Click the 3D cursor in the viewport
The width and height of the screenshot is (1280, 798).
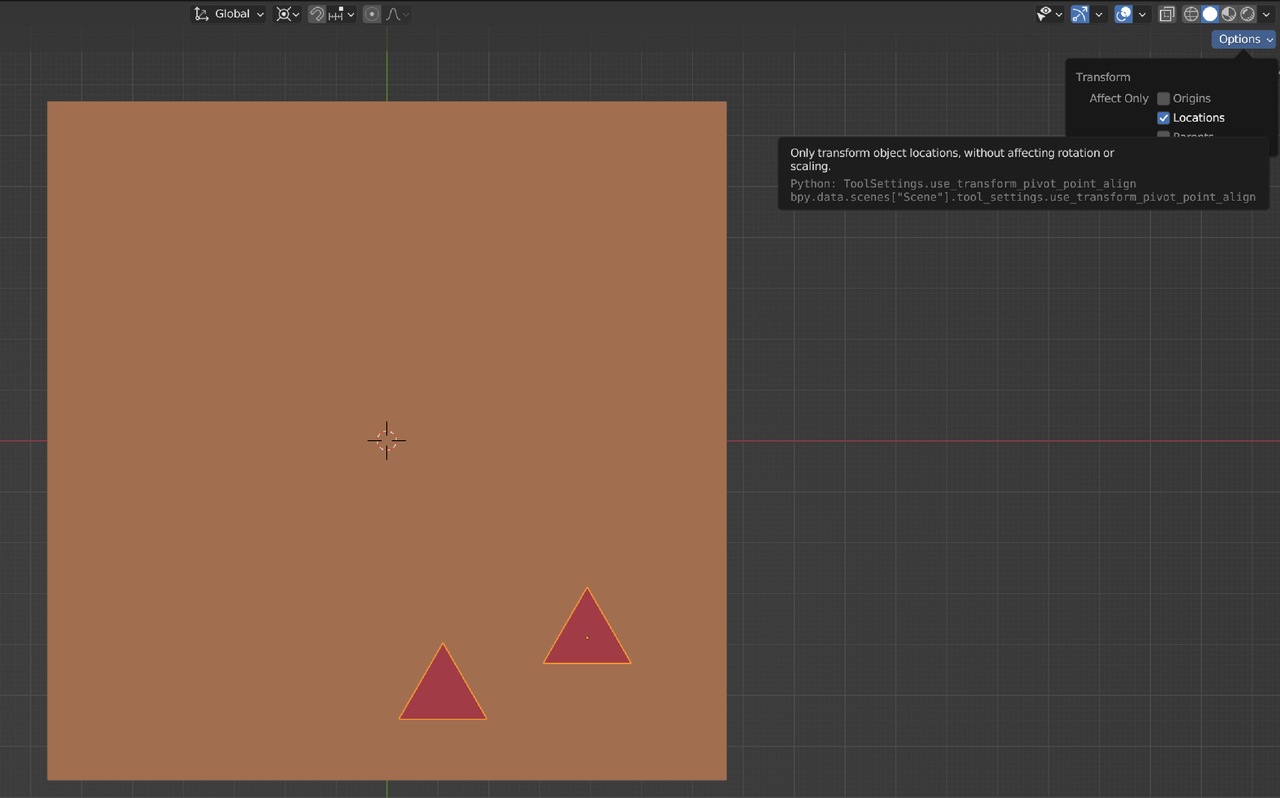387,440
